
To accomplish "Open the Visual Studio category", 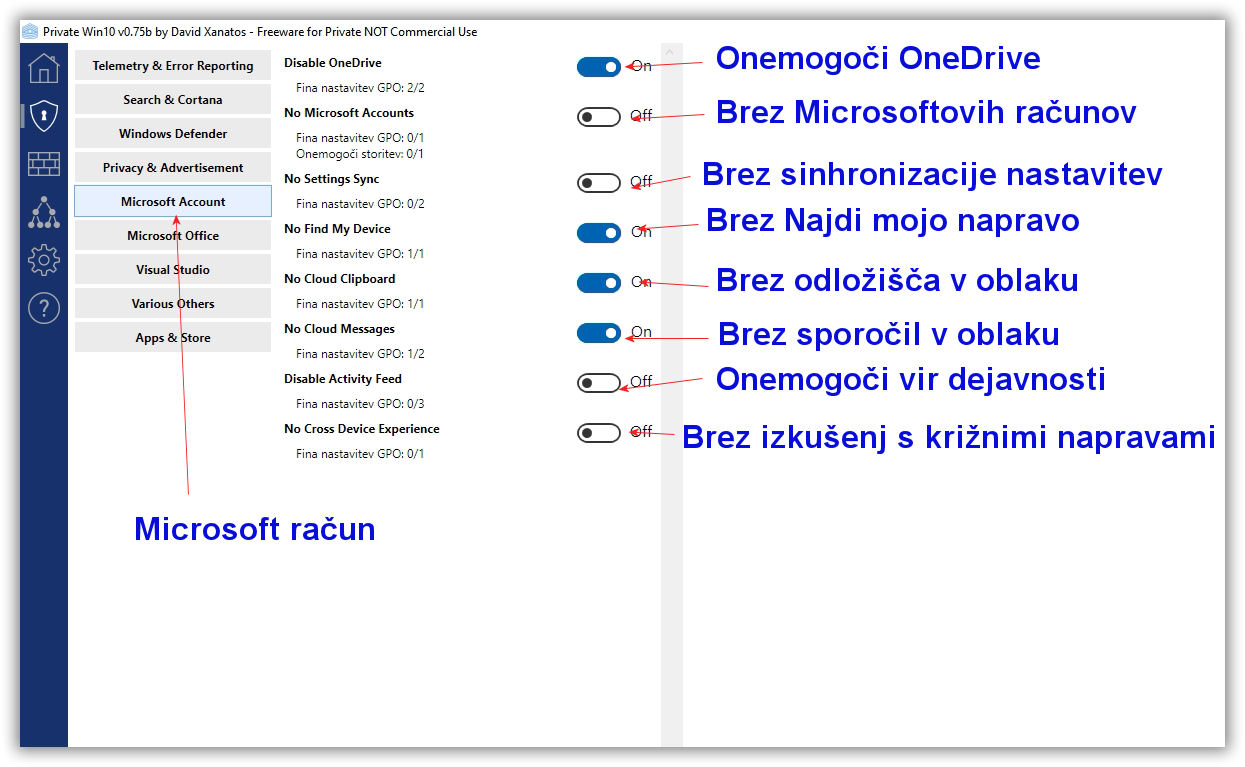I will click(x=173, y=270).
